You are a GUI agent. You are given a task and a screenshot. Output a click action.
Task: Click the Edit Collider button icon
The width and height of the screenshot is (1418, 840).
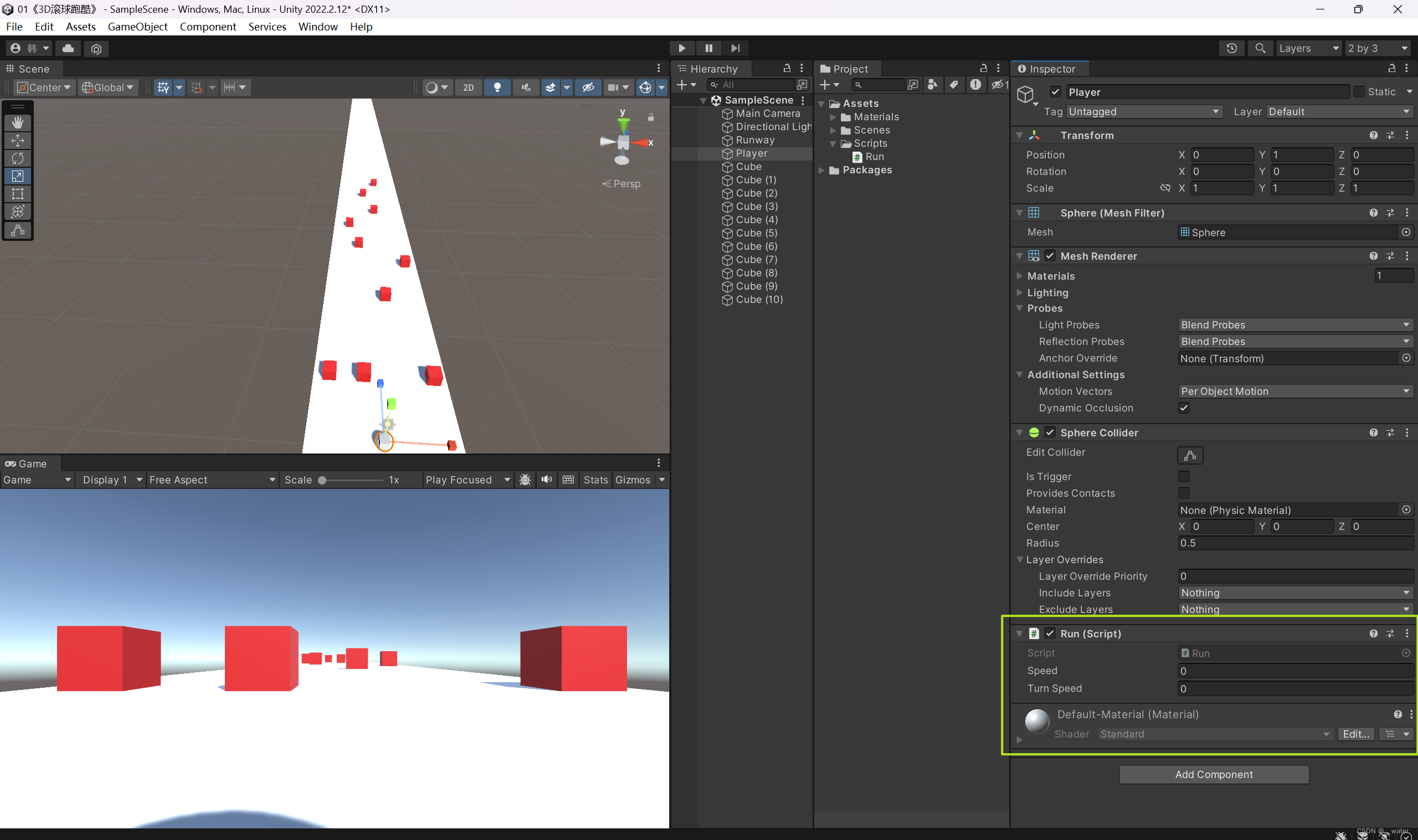(1189, 455)
